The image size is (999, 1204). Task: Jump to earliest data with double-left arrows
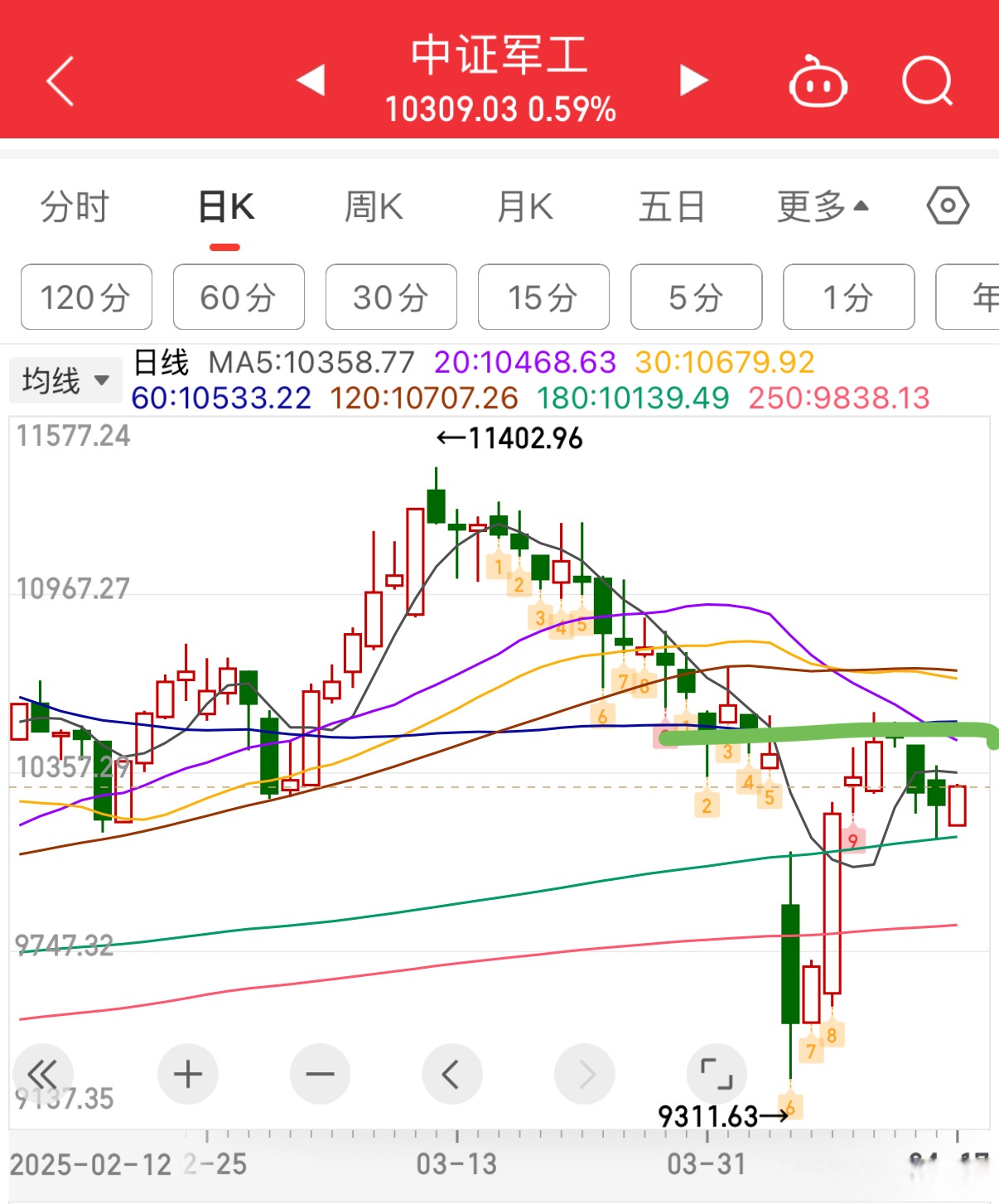click(x=43, y=1074)
